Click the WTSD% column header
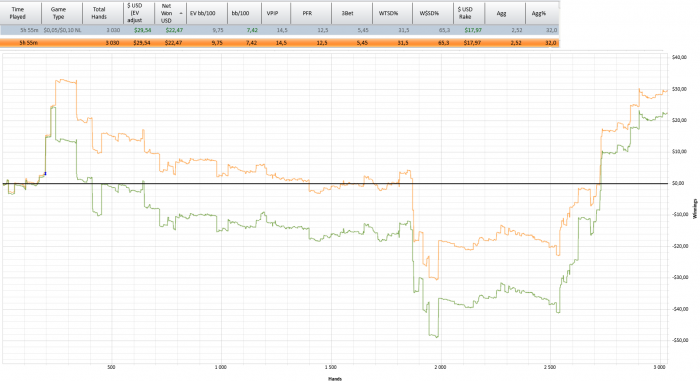Image resolution: width=700 pixels, height=381 pixels. (392, 13)
